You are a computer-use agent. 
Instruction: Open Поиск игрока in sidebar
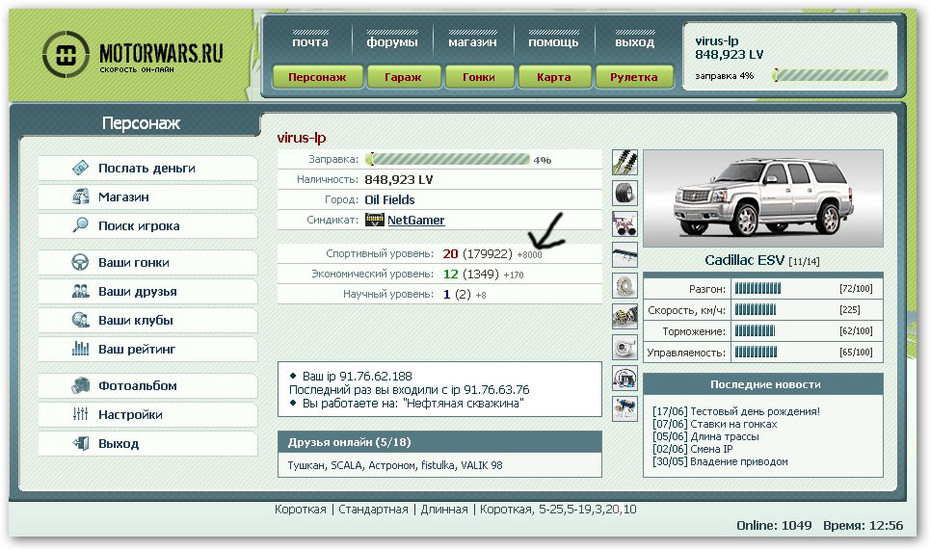pyautogui.click(x=148, y=226)
